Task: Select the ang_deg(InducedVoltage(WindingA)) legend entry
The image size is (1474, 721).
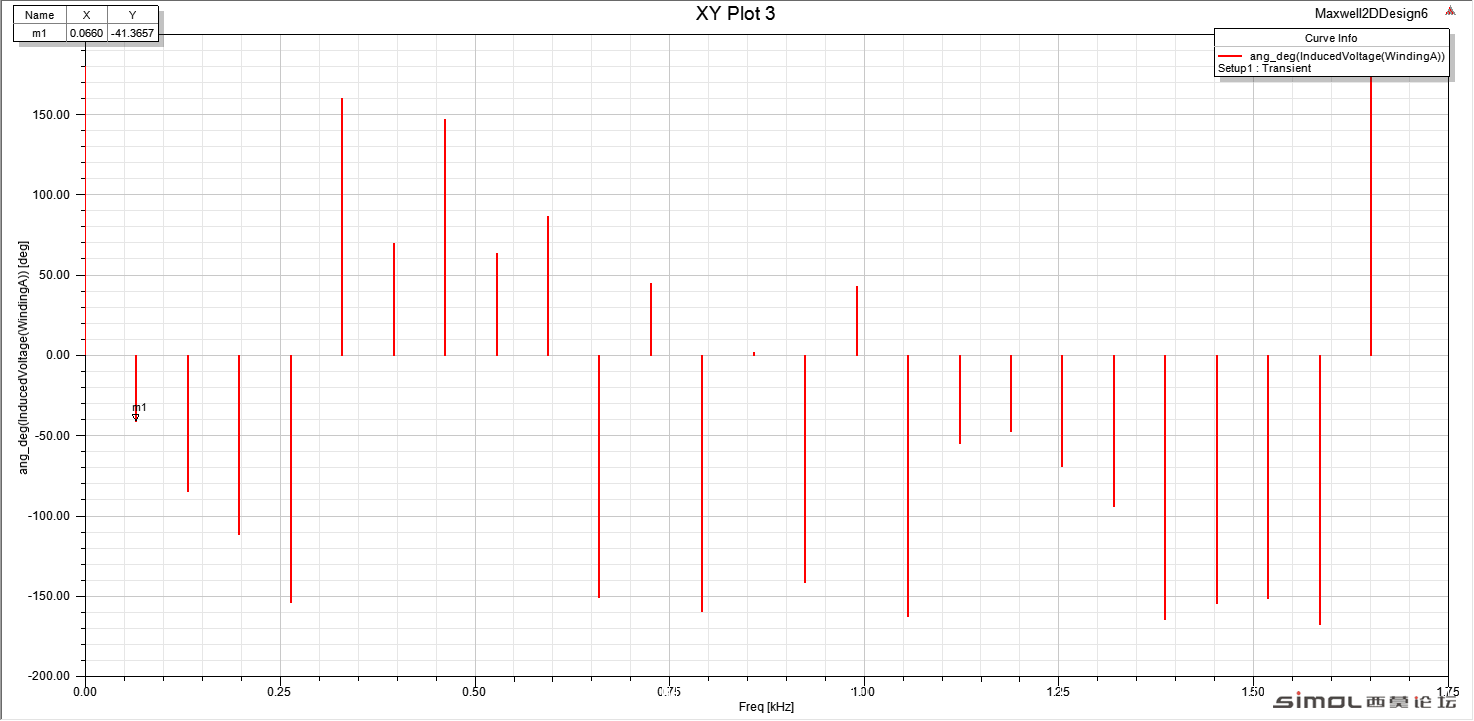Action: pos(1347,57)
